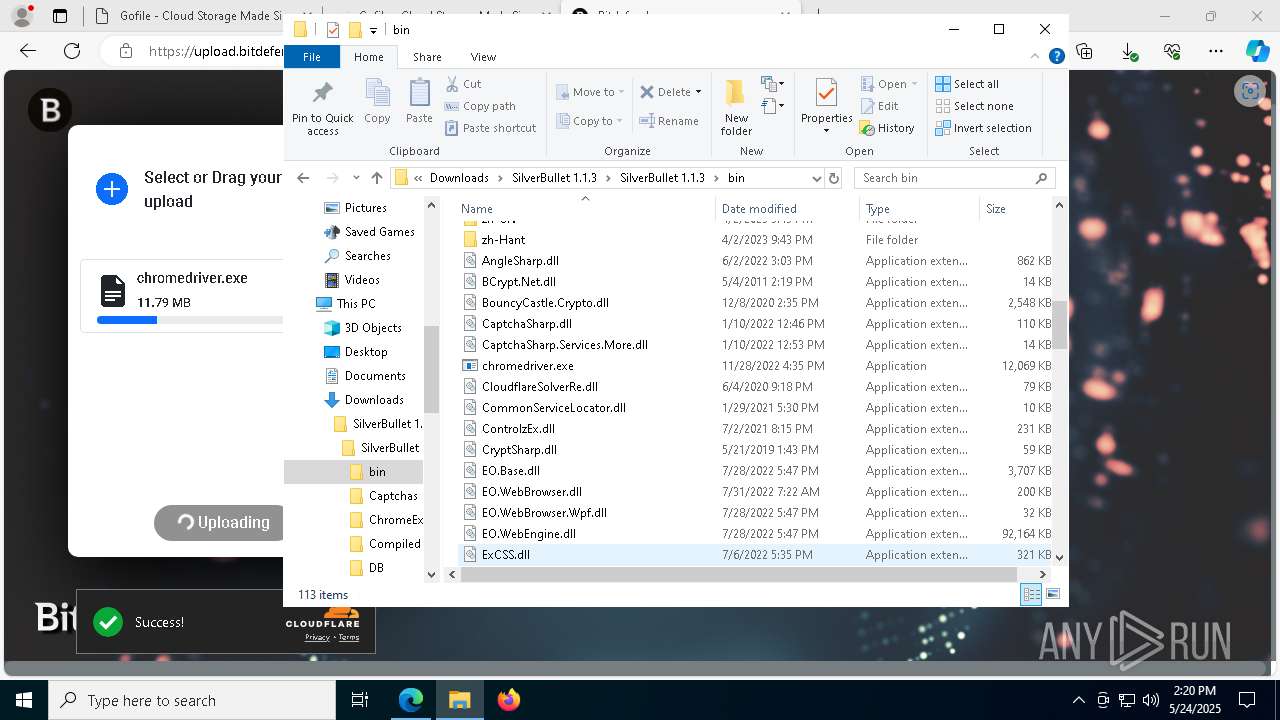Expand Properties dropdown arrow
This screenshot has width=1280, height=720.
click(826, 131)
